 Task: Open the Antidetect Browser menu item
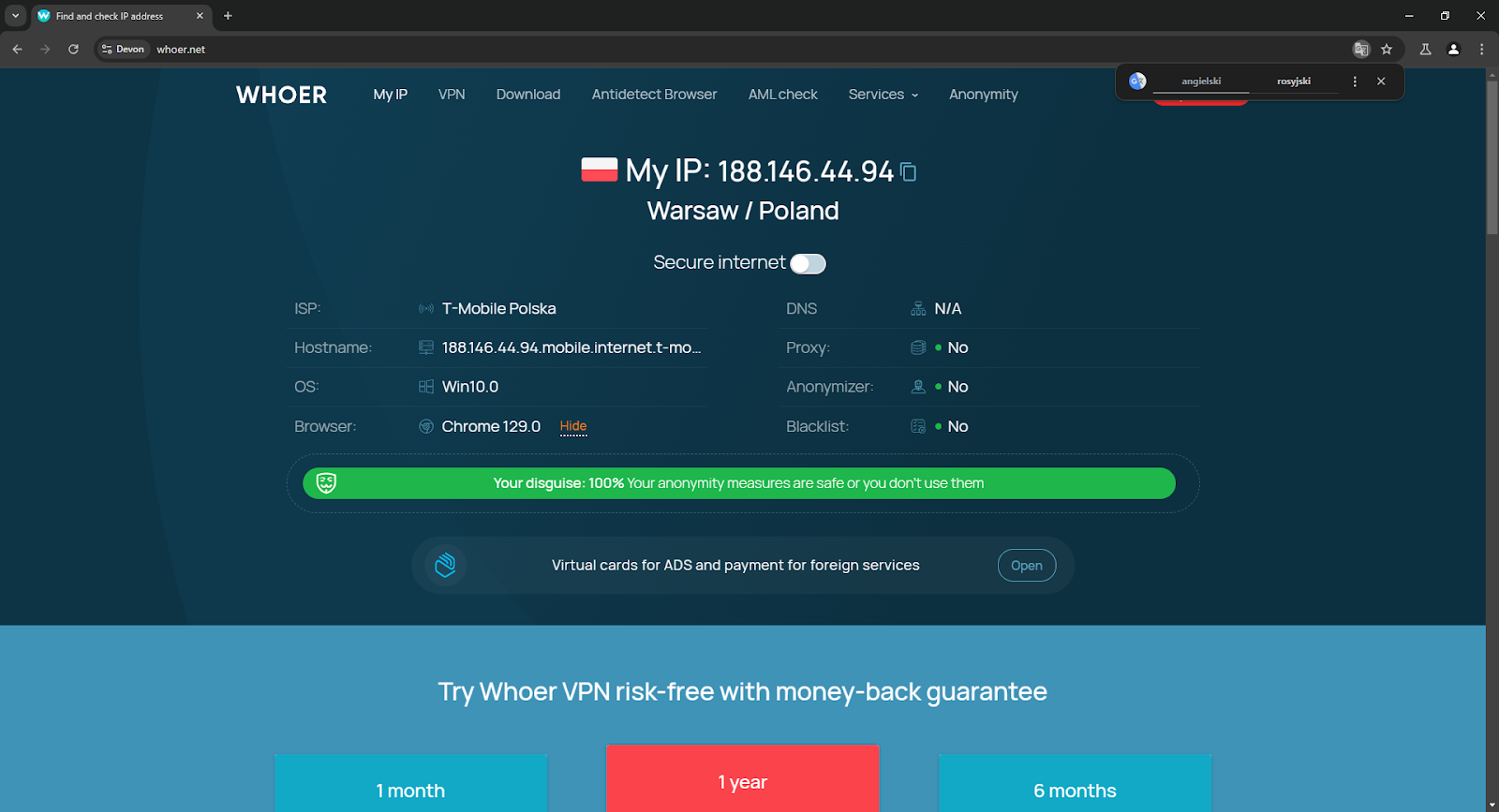tap(654, 95)
